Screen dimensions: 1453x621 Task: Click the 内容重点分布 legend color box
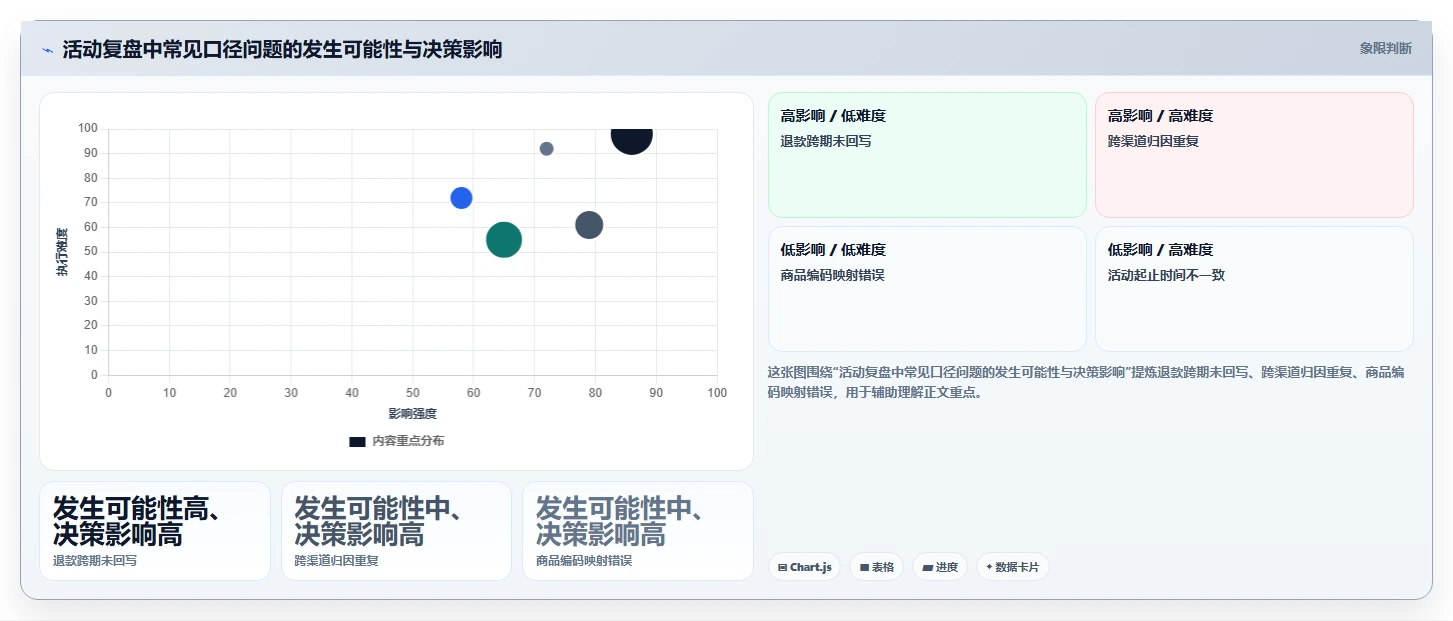pos(357,441)
